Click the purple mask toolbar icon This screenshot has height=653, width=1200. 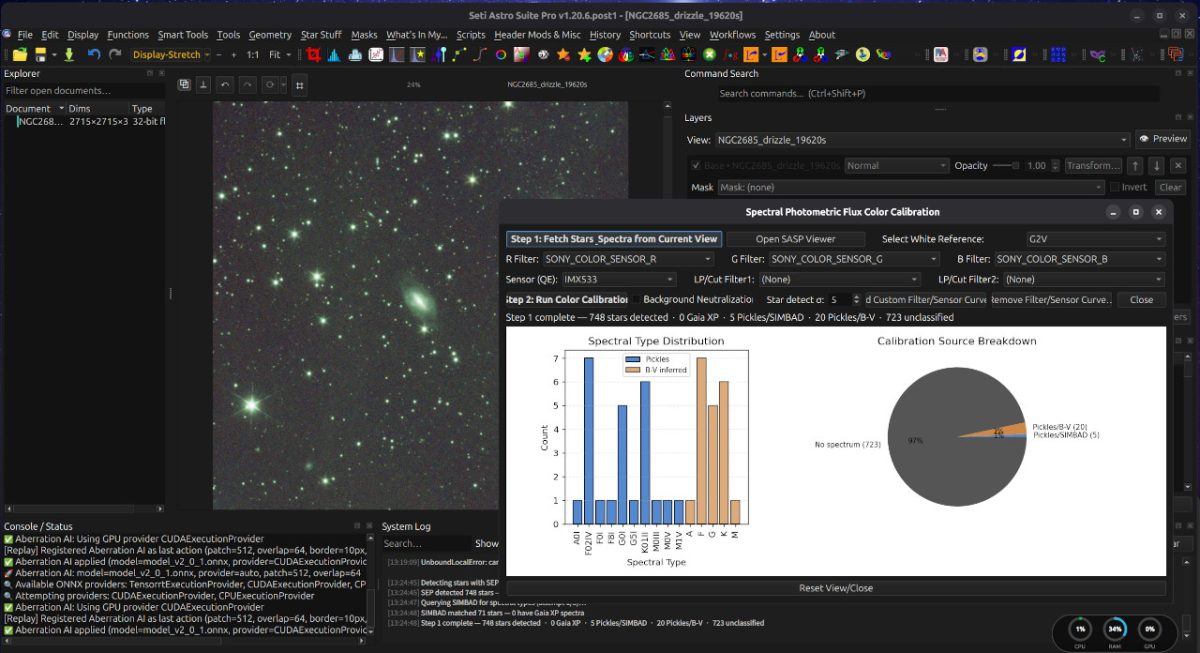point(1097,55)
